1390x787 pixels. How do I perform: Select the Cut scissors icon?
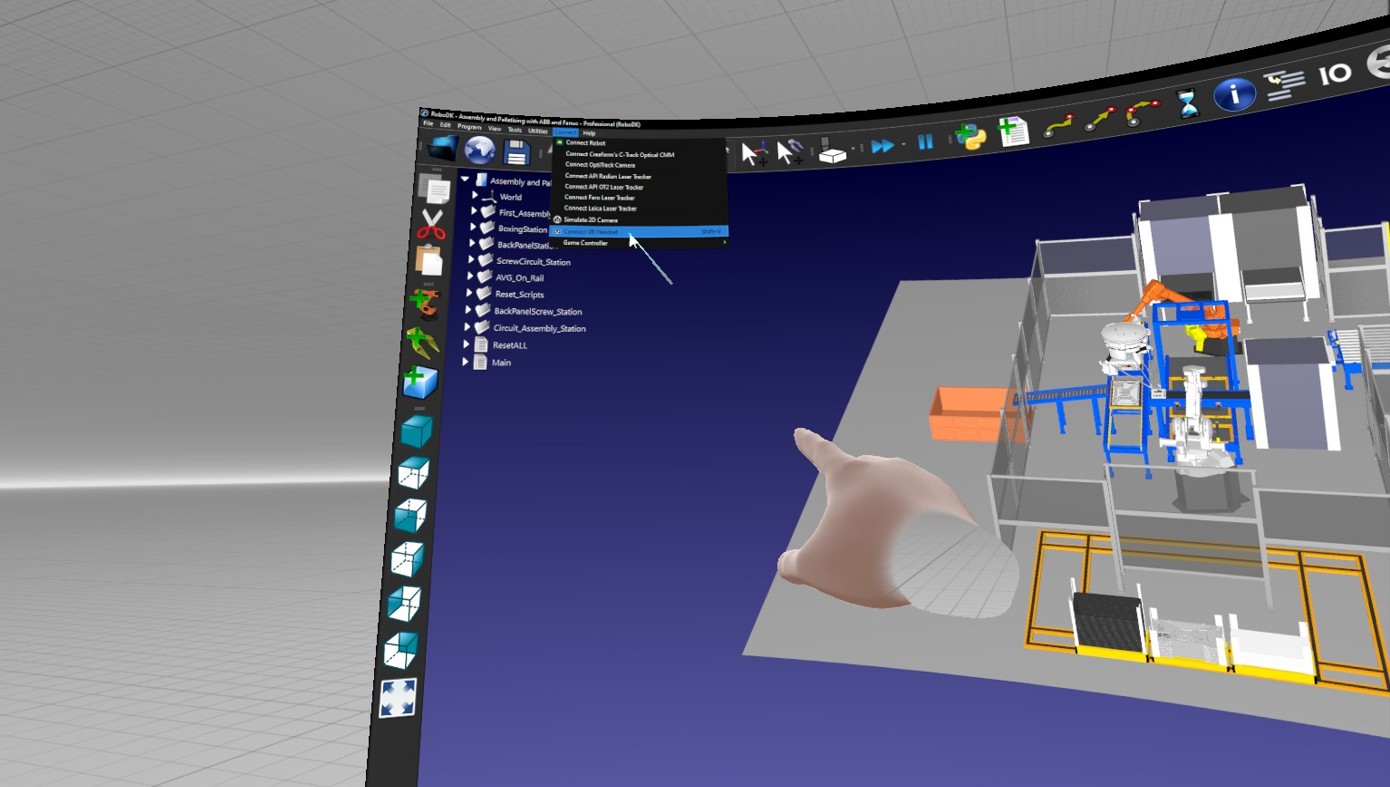tap(431, 225)
